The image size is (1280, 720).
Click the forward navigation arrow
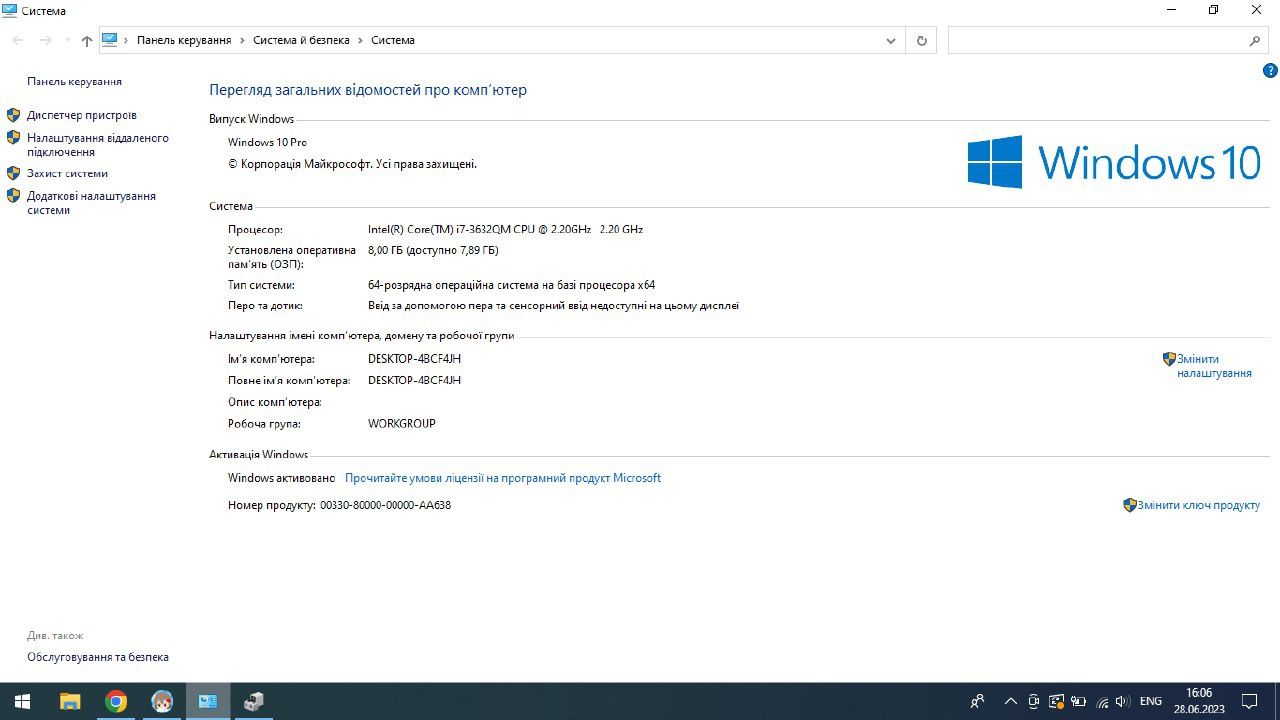point(45,40)
